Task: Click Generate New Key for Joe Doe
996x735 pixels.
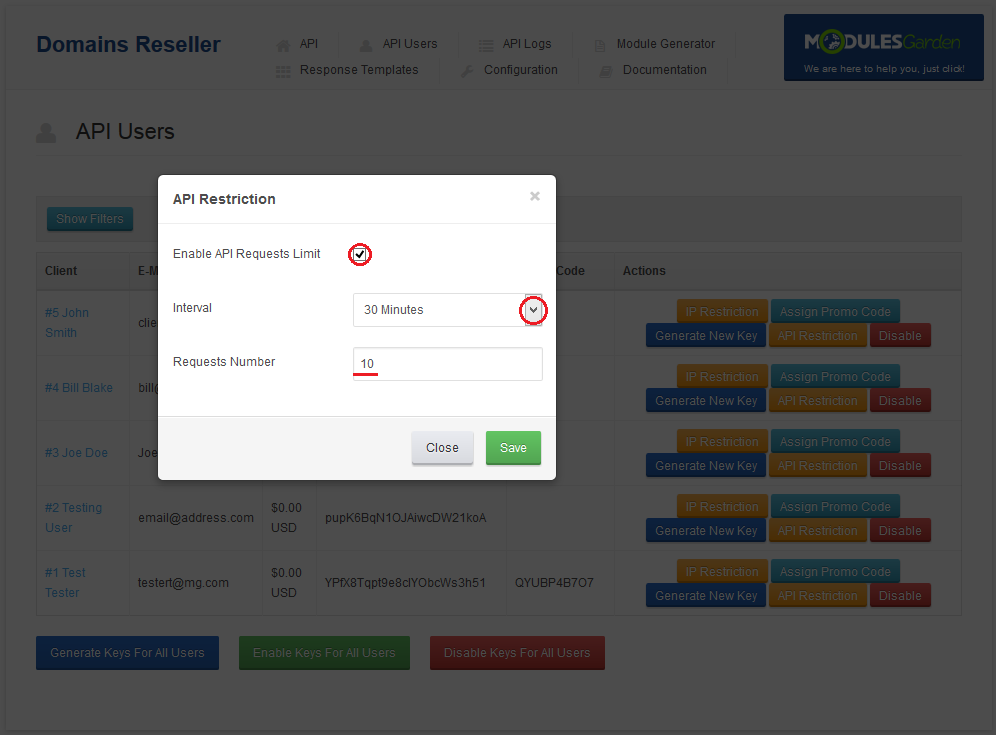Action: [x=706, y=466]
